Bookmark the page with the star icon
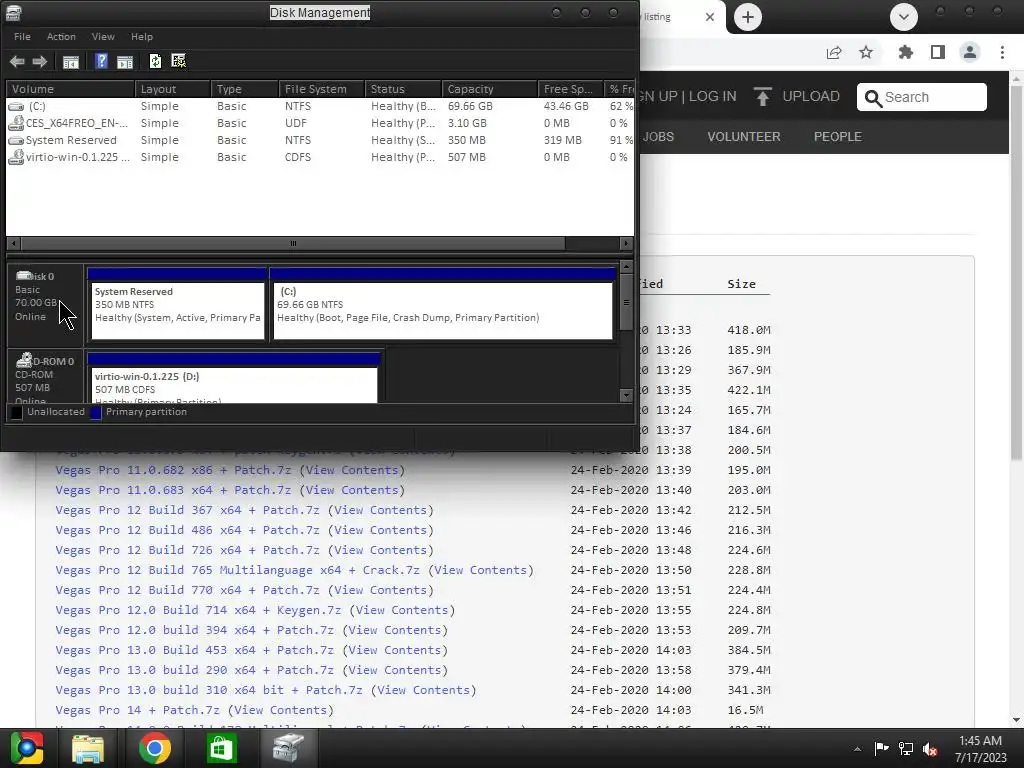Image resolution: width=1024 pixels, height=768 pixels. click(x=866, y=52)
